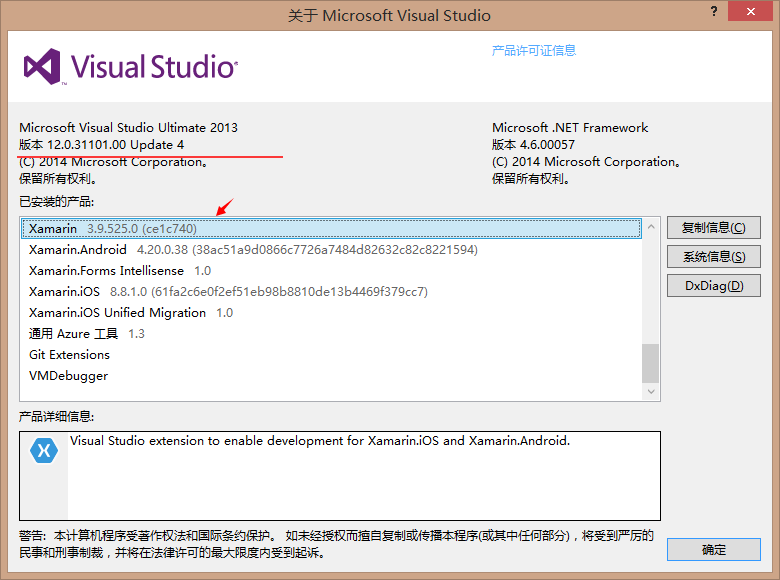Open the help question mark button
Image resolution: width=780 pixels, height=580 pixels.
point(714,11)
